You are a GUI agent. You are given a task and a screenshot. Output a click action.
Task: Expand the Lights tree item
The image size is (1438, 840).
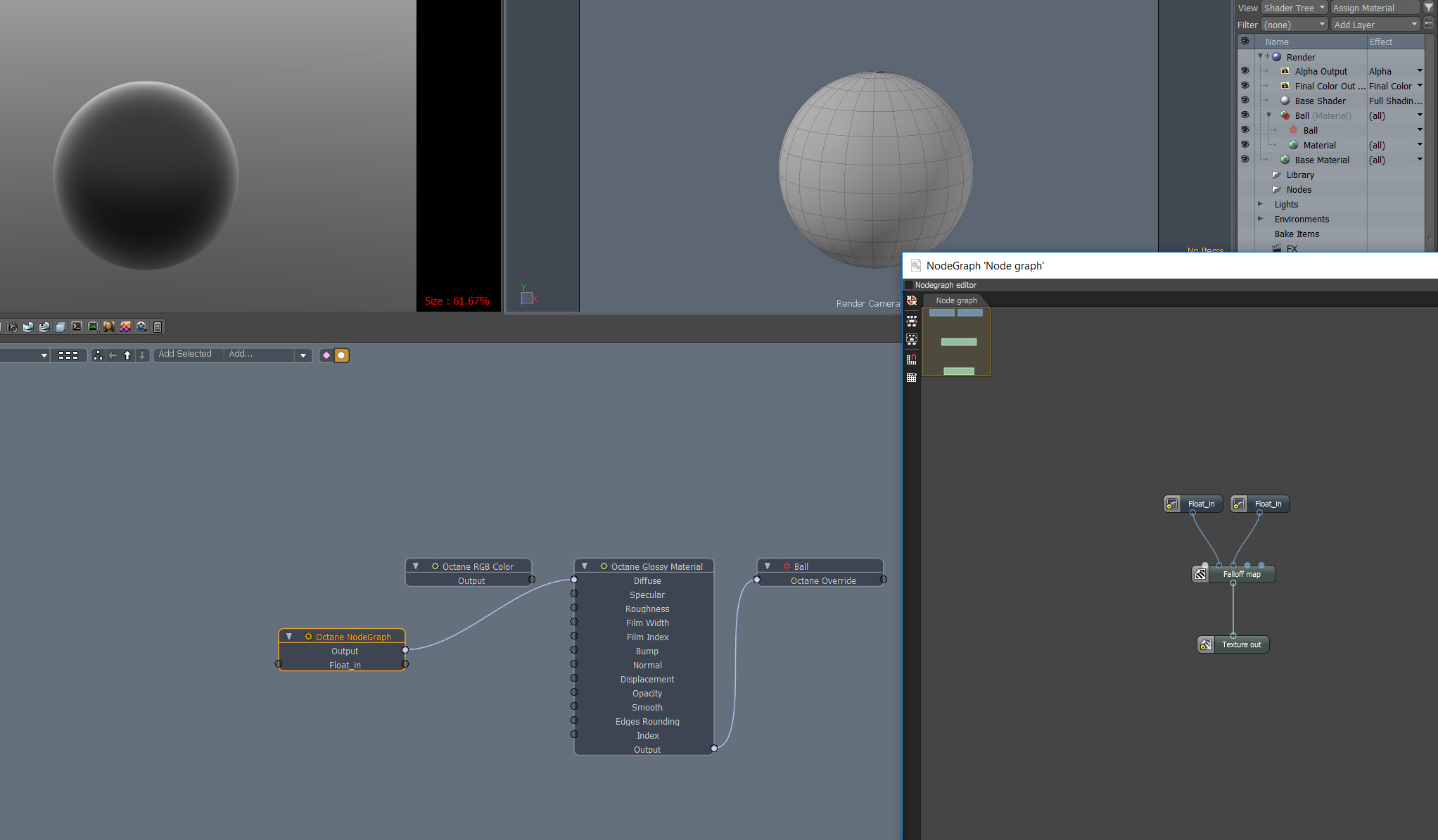coord(1261,204)
